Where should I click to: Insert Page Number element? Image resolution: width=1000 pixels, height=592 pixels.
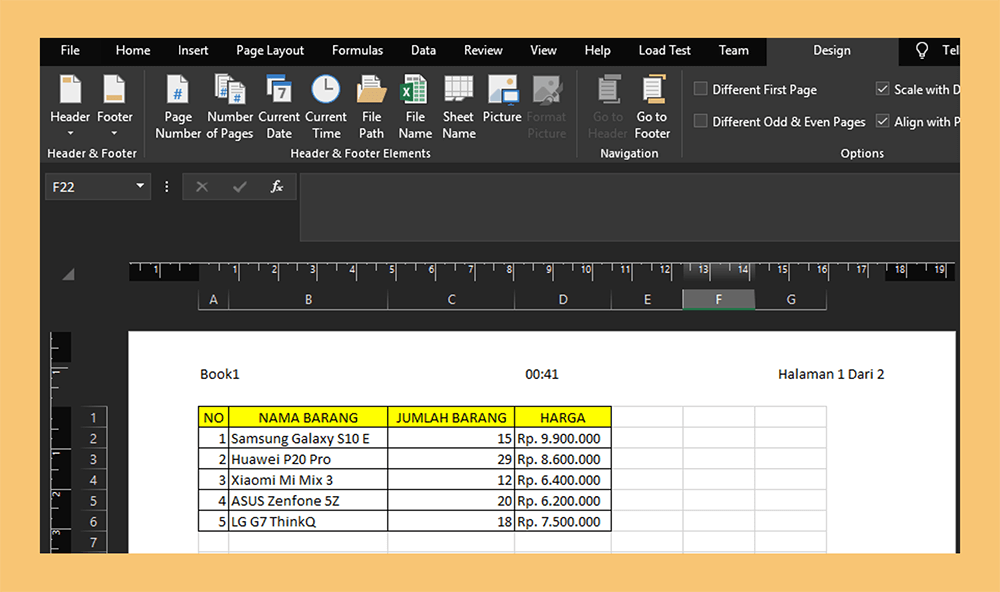[178, 107]
